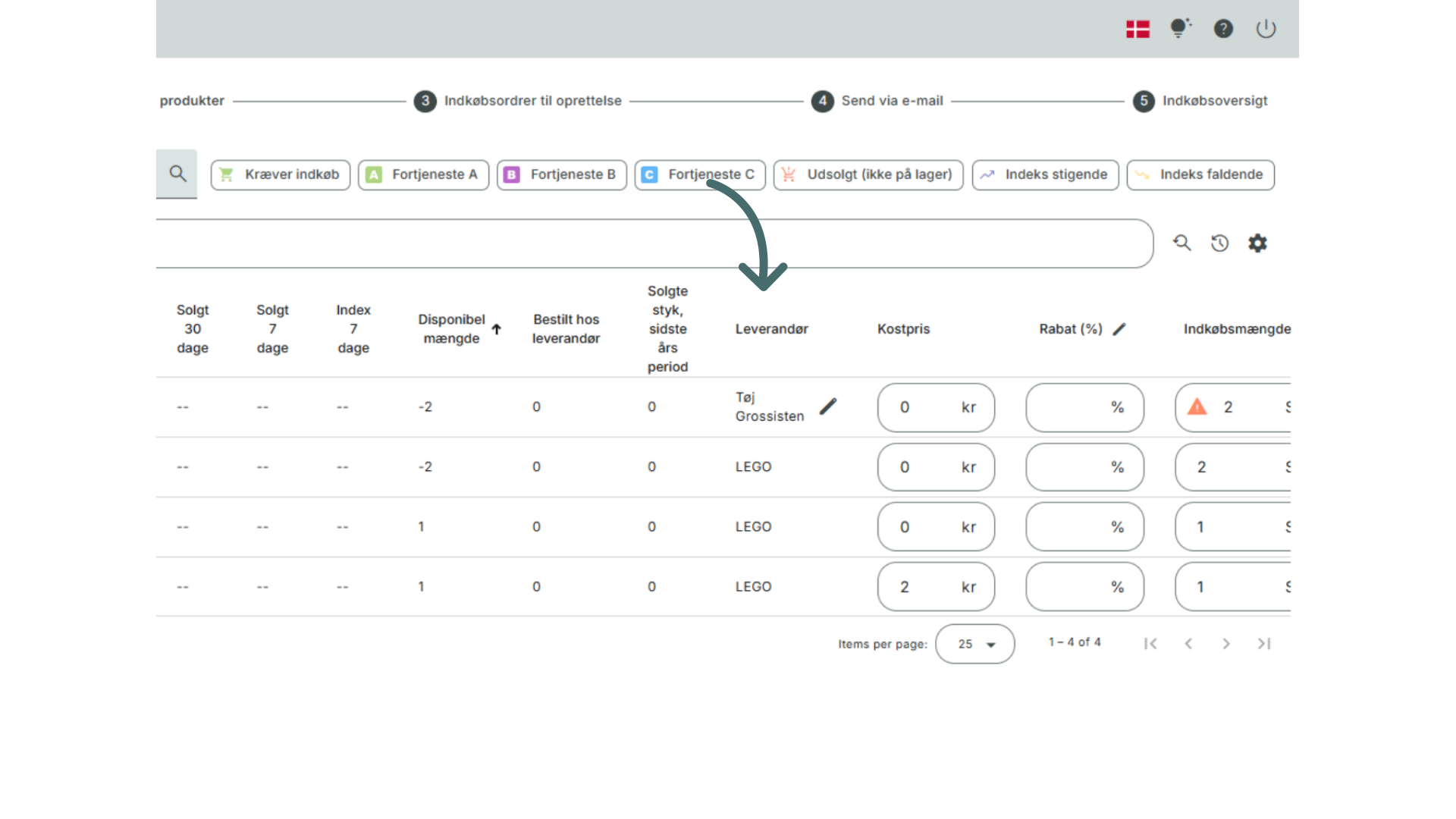Go to step 3 Indkøbsordrer til oprettelse
The width and height of the screenshot is (1456, 819).
pos(518,101)
